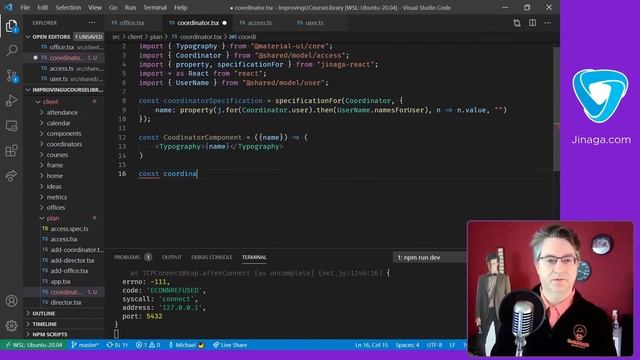Open errors and warnings status counter

pyautogui.click(x=148, y=345)
